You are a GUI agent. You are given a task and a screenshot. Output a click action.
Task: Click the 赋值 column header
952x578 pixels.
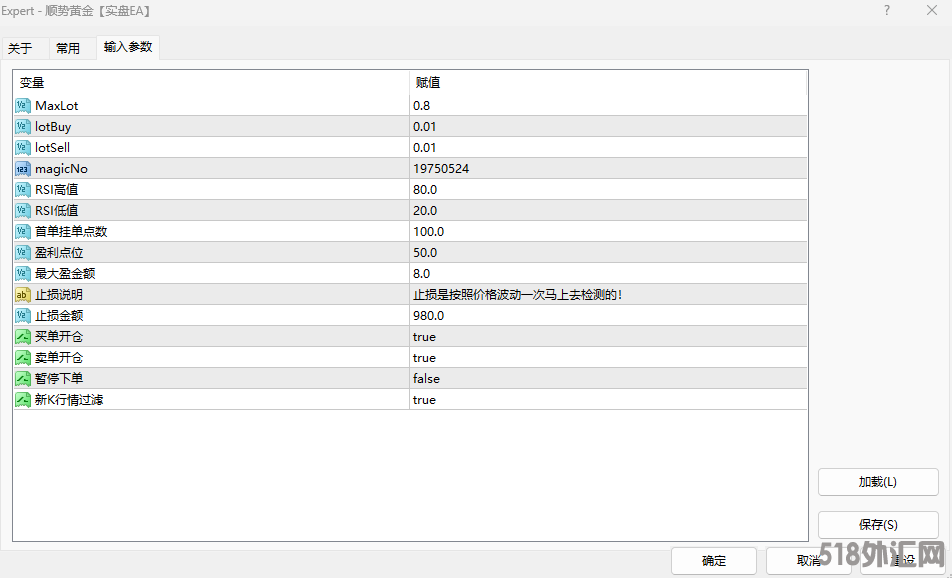pyautogui.click(x=608, y=83)
